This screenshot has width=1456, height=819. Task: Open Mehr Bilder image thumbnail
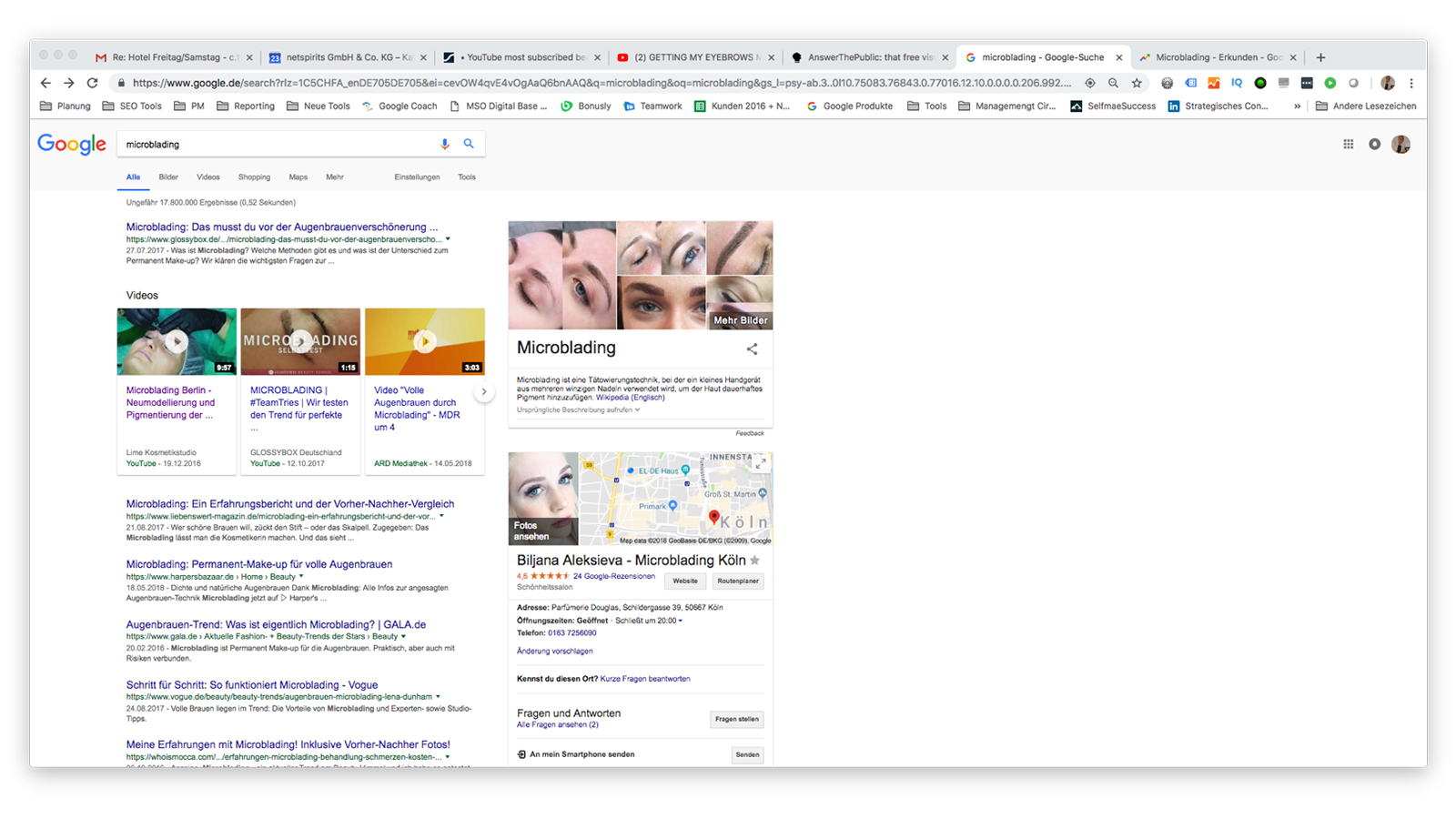click(740, 304)
